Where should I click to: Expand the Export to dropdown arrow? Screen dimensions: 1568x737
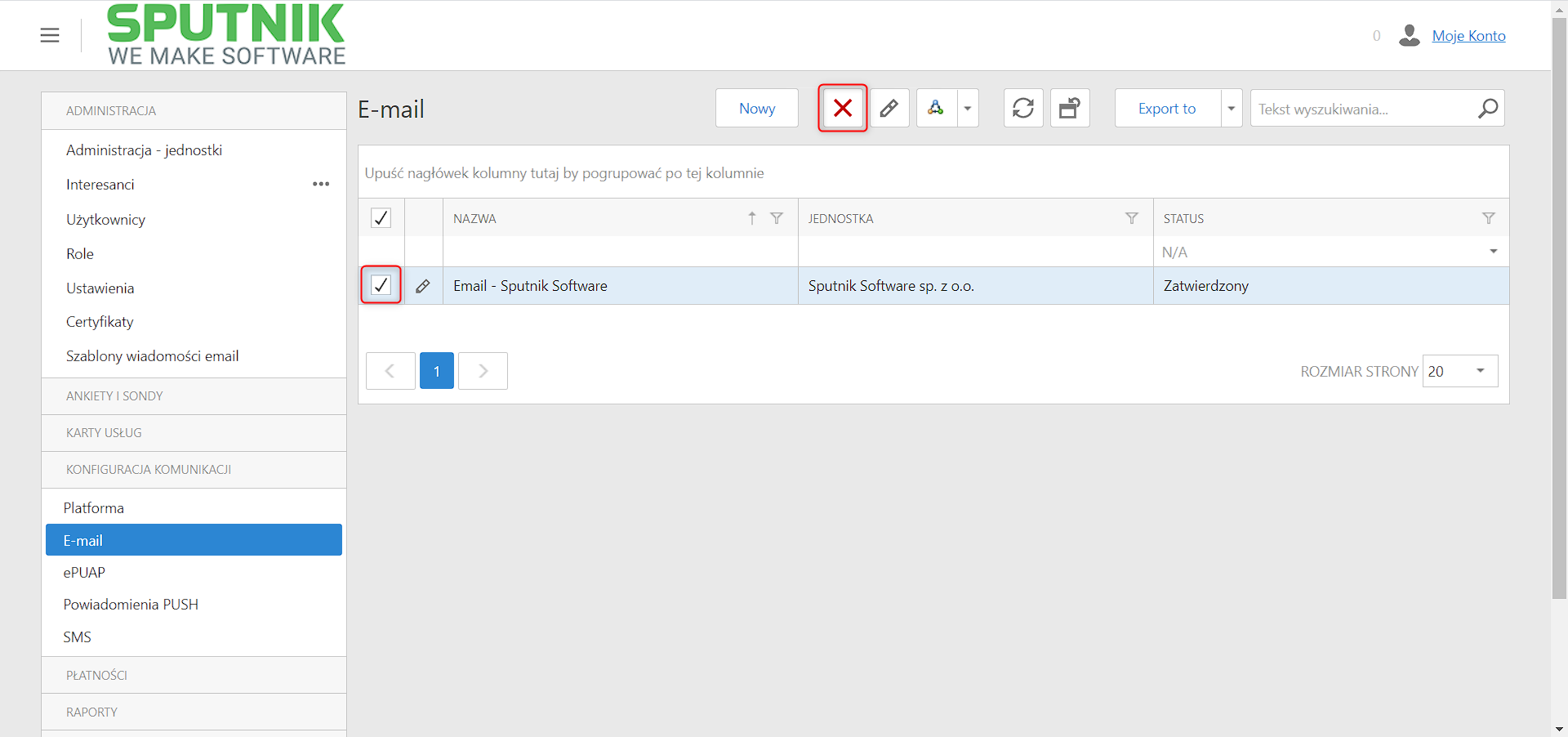pyautogui.click(x=1232, y=108)
